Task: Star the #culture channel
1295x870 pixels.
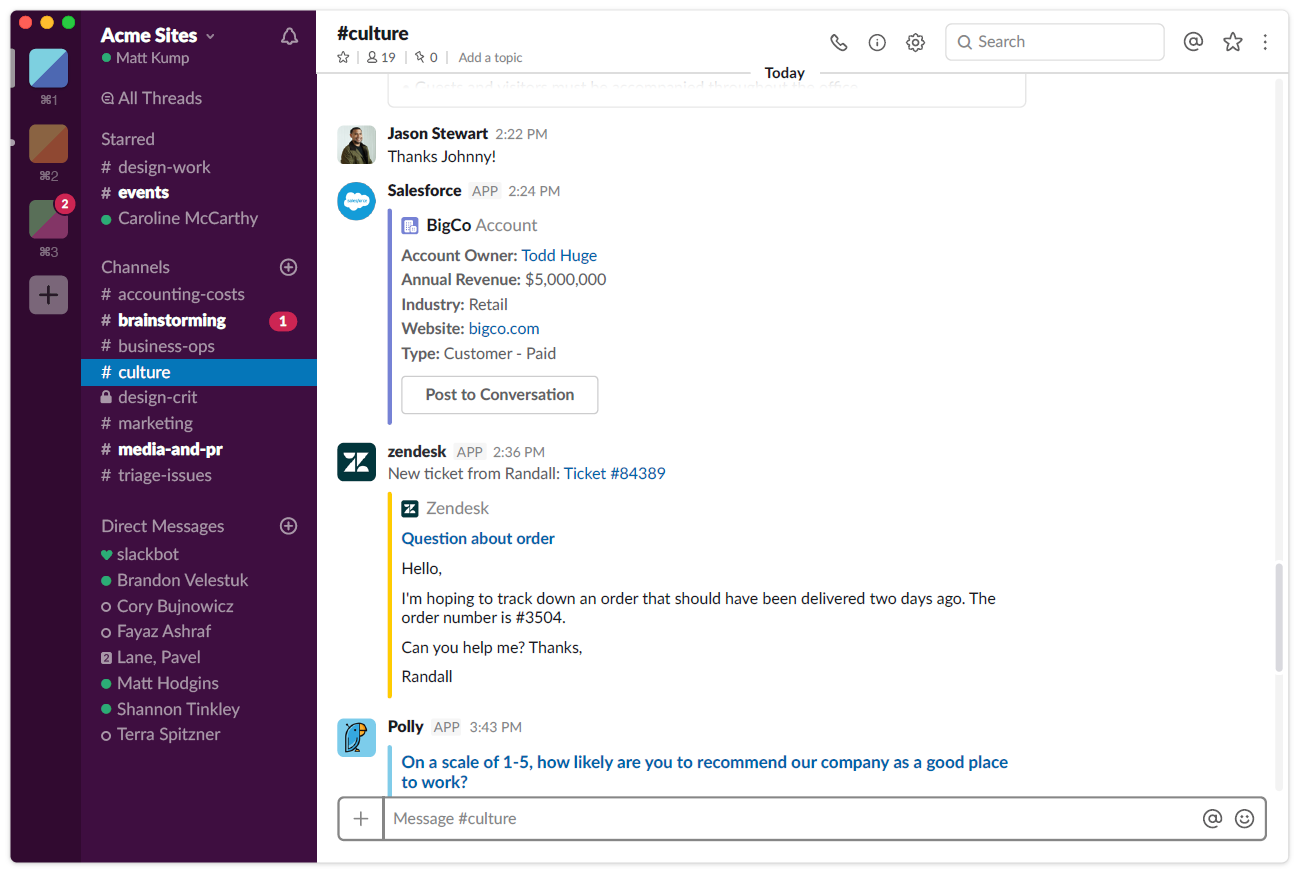Action: (x=344, y=58)
